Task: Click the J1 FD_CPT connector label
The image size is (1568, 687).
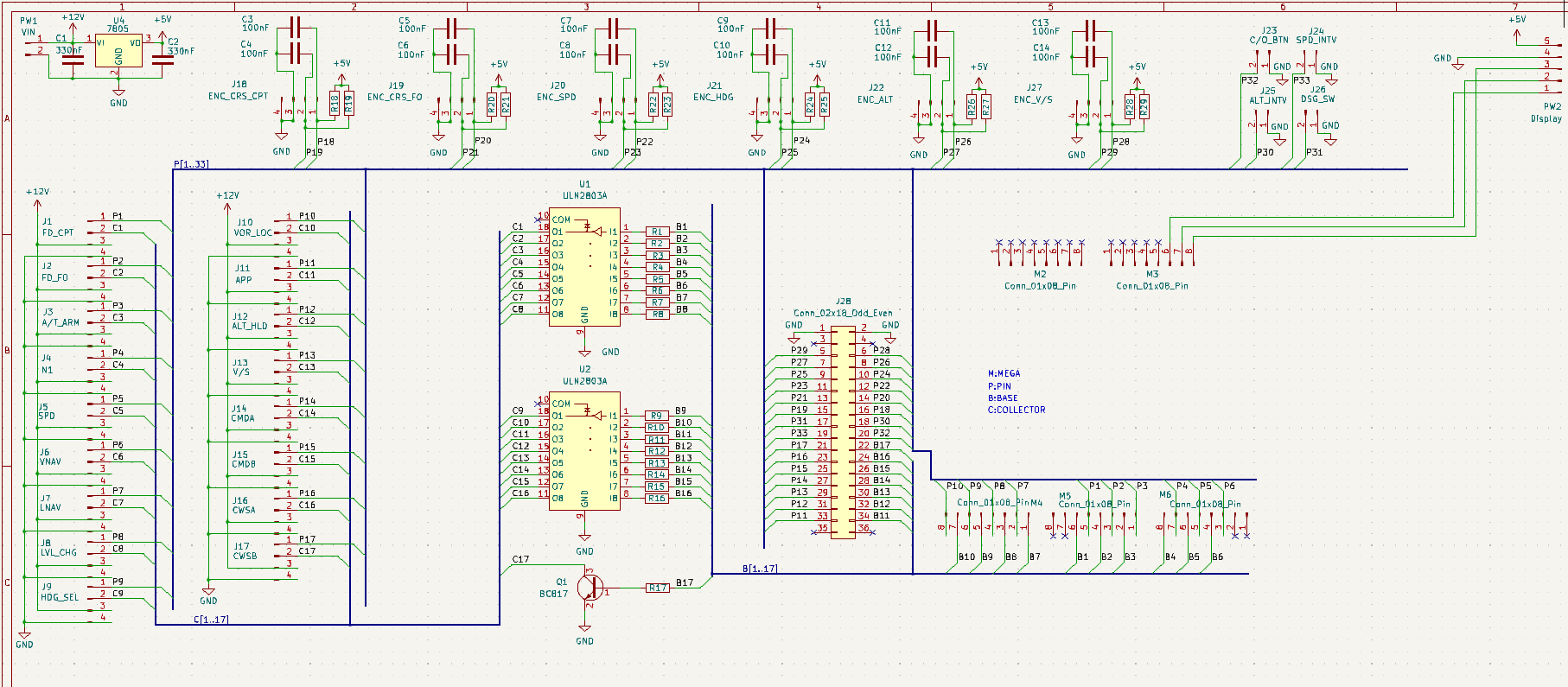Action: click(58, 227)
